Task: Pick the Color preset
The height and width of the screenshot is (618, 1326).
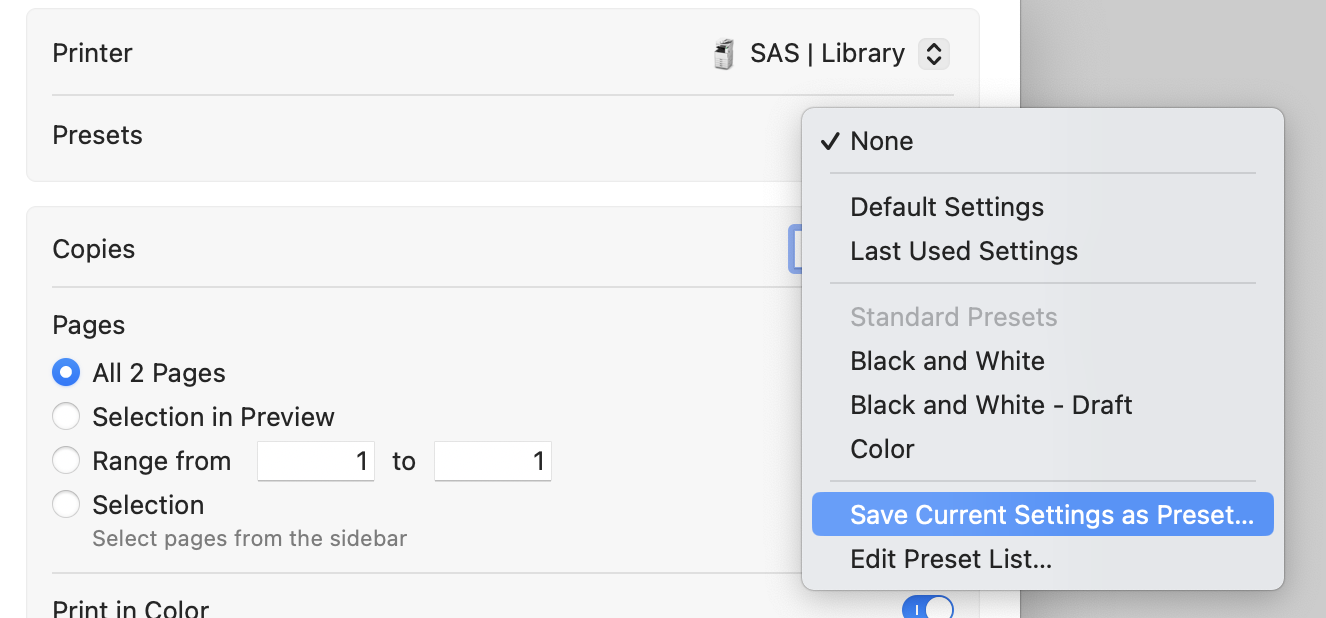Action: click(x=882, y=449)
